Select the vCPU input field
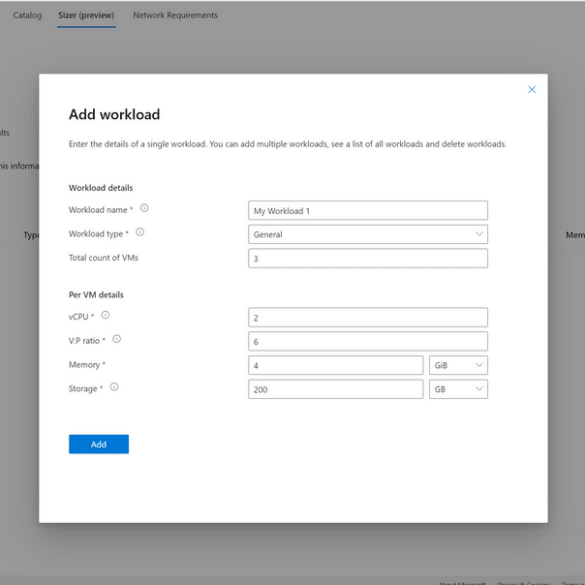 click(x=367, y=317)
